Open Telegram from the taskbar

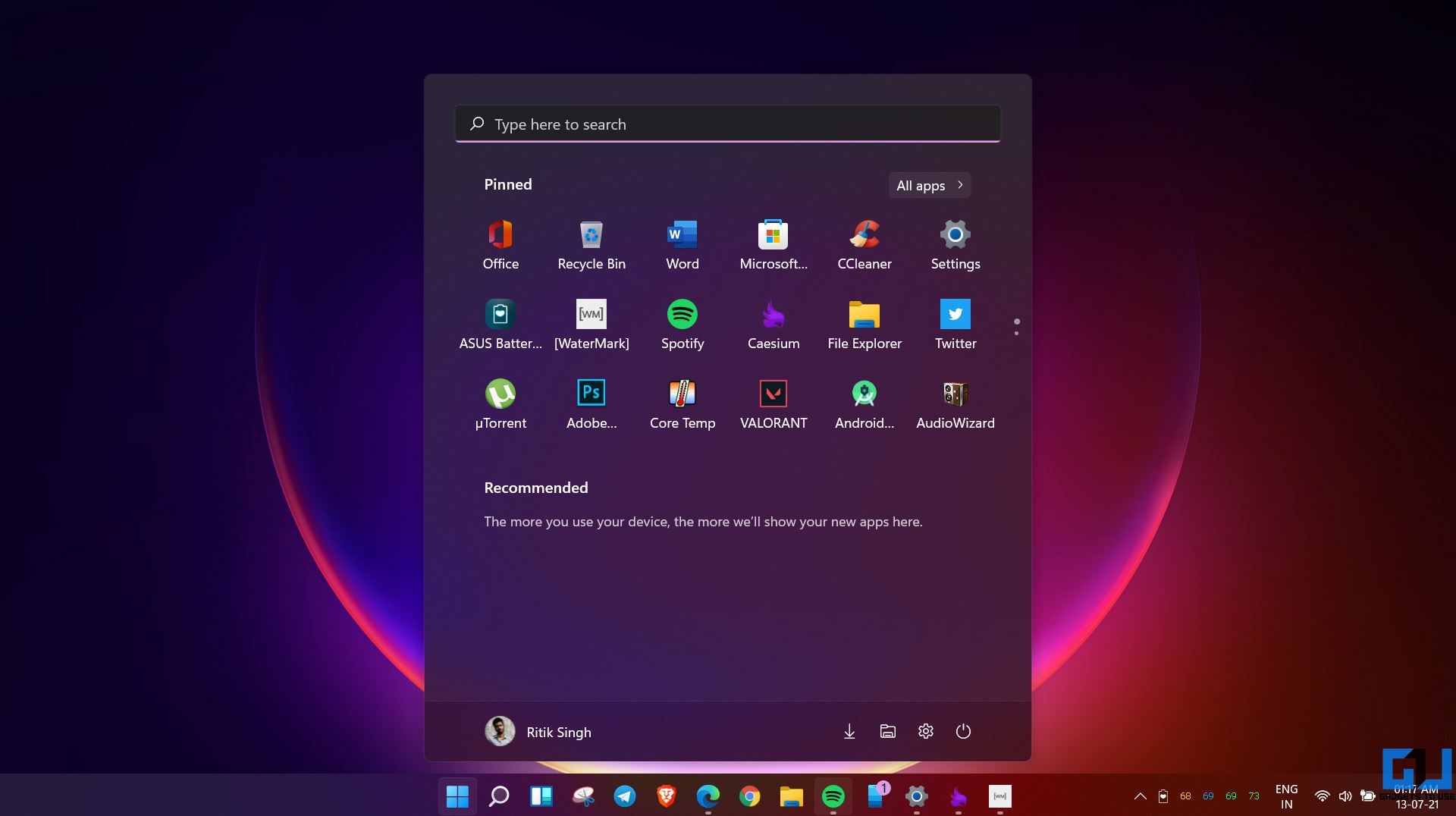tap(624, 796)
